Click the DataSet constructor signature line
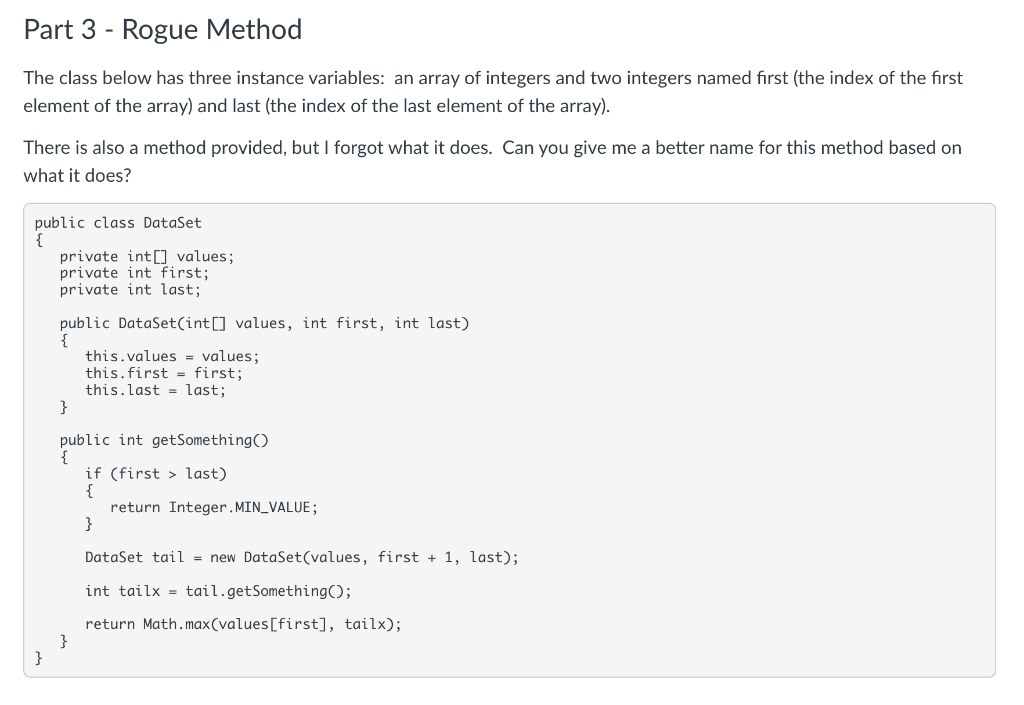The width and height of the screenshot is (1024, 705). pyautogui.click(x=264, y=323)
